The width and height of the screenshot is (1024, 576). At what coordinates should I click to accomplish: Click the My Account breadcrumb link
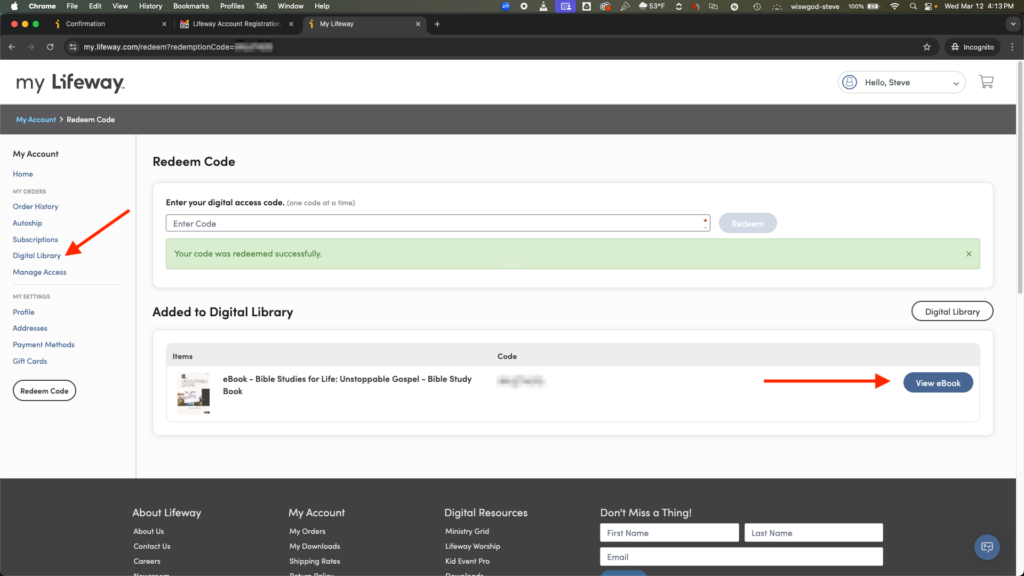(36, 120)
